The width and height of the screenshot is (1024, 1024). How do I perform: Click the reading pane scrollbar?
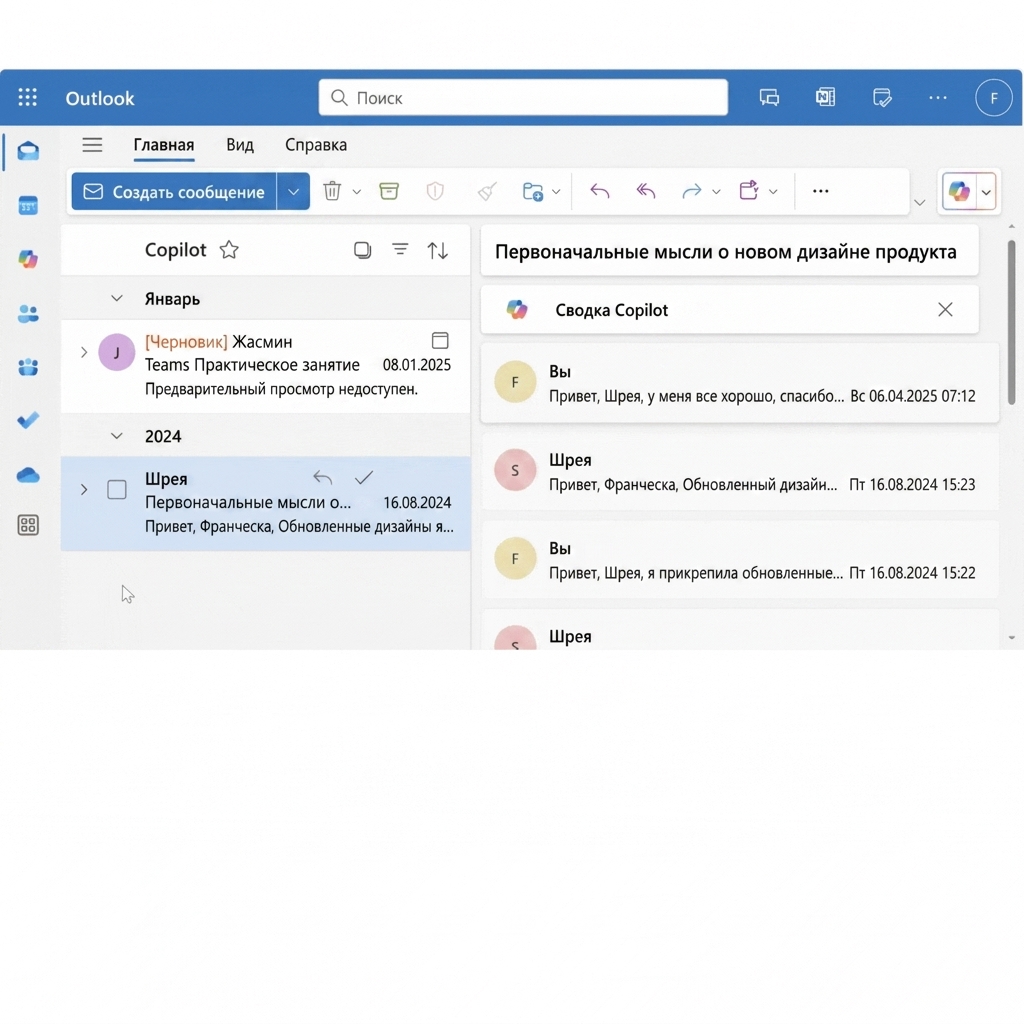(x=1011, y=323)
